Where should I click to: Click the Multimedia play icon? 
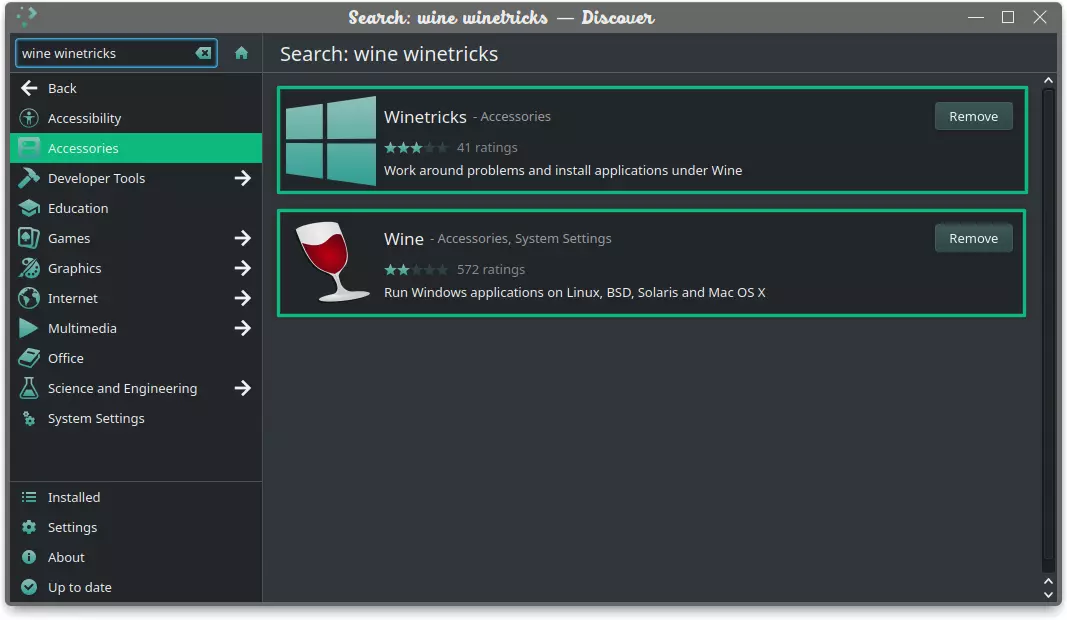[x=29, y=327]
